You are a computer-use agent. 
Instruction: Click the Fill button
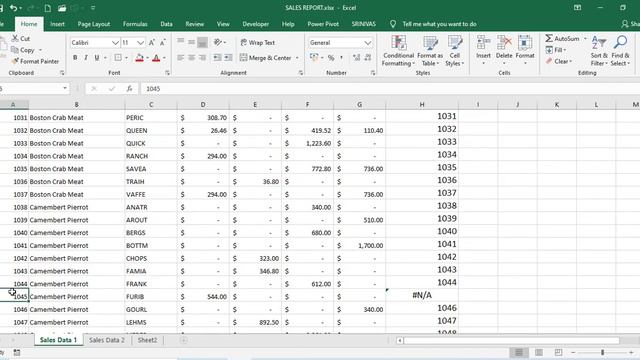[x=556, y=50]
